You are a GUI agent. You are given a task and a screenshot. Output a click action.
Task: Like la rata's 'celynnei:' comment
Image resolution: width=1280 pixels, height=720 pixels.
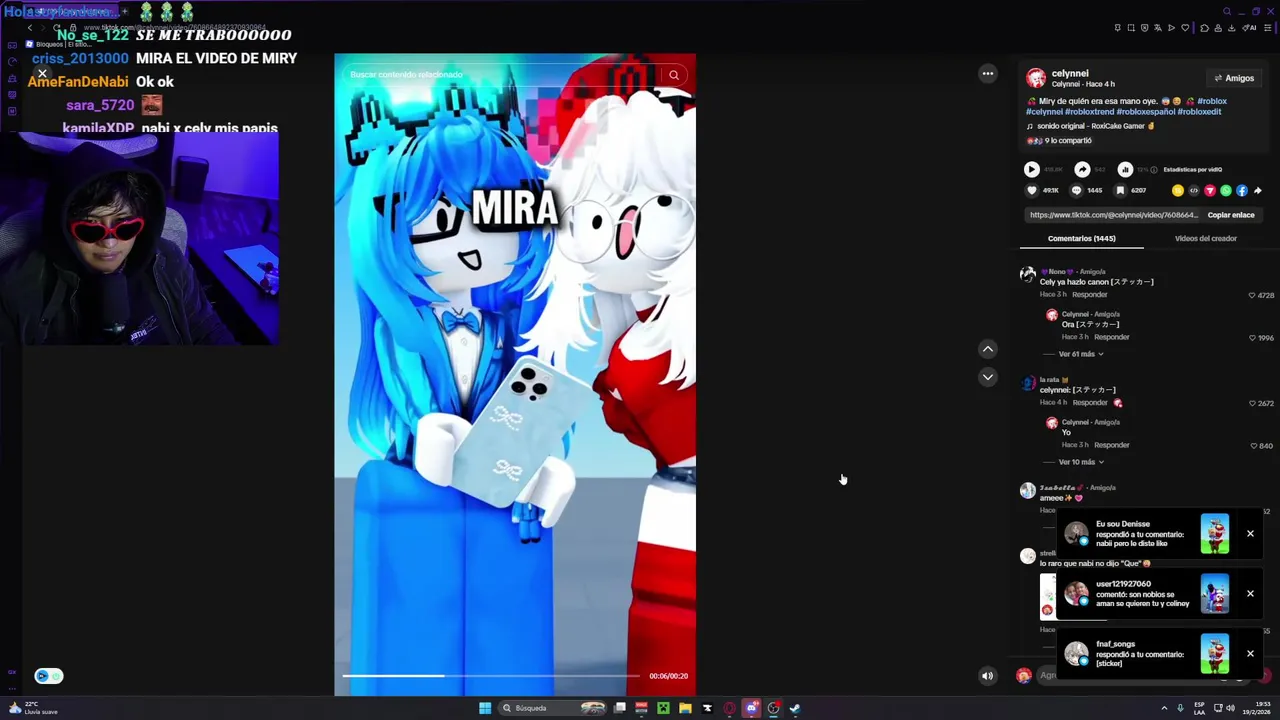(1252, 404)
